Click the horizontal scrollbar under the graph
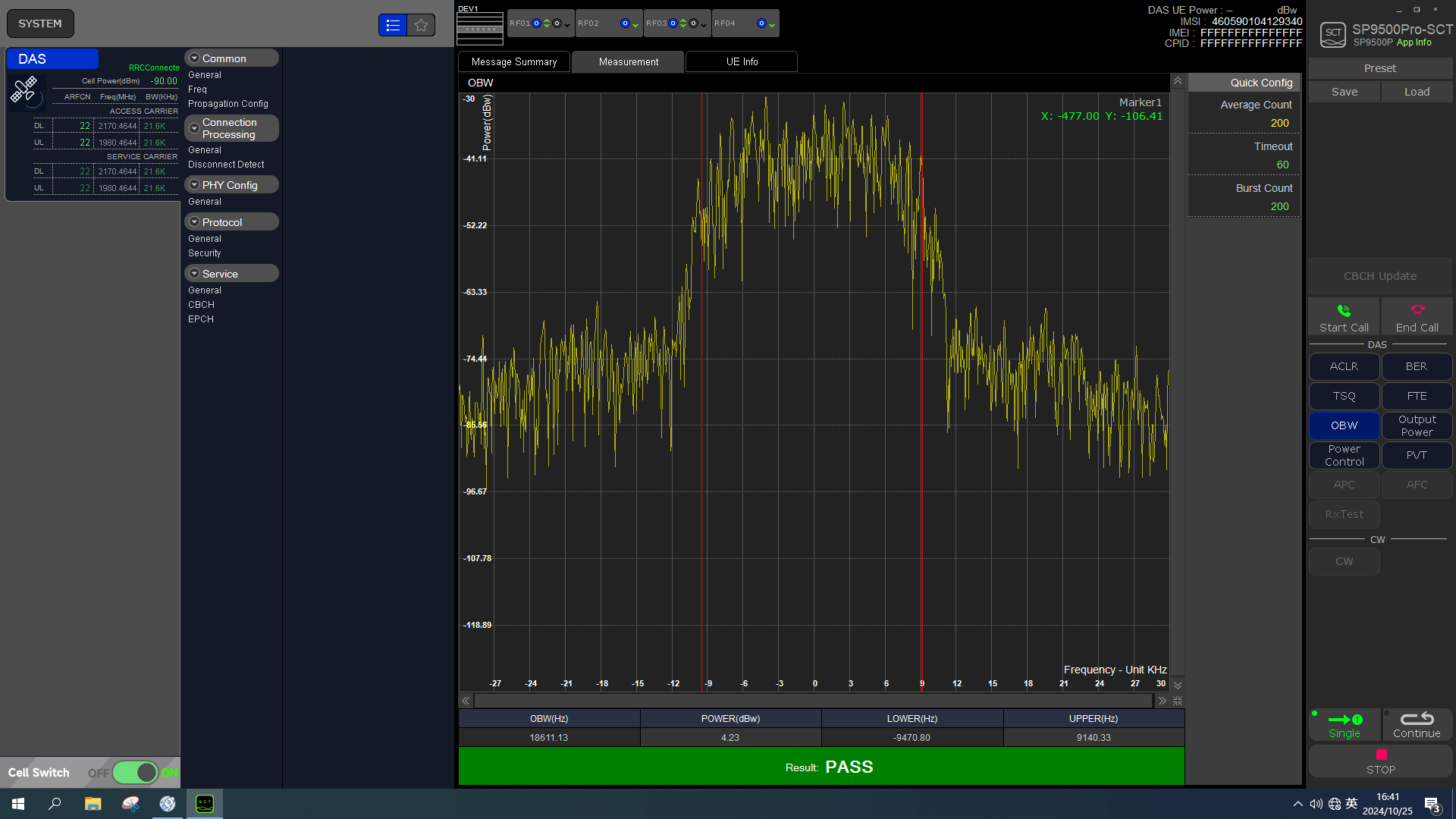 814,701
